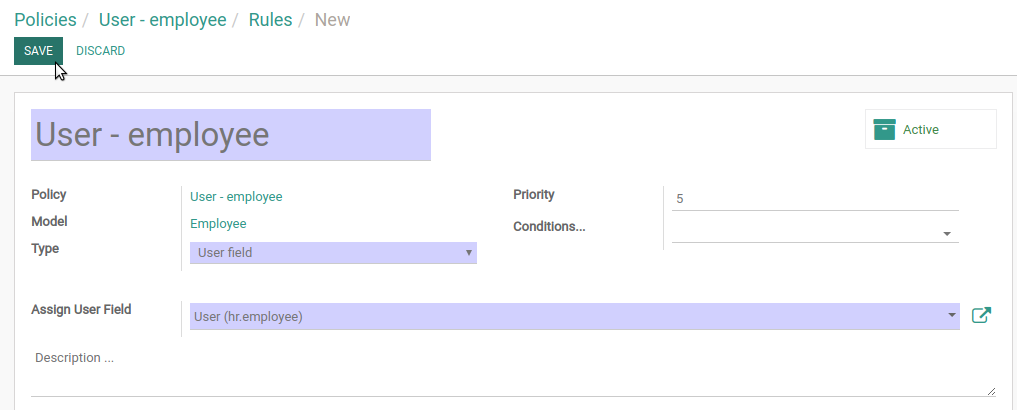Click the Priority input field showing 5

[815, 199]
